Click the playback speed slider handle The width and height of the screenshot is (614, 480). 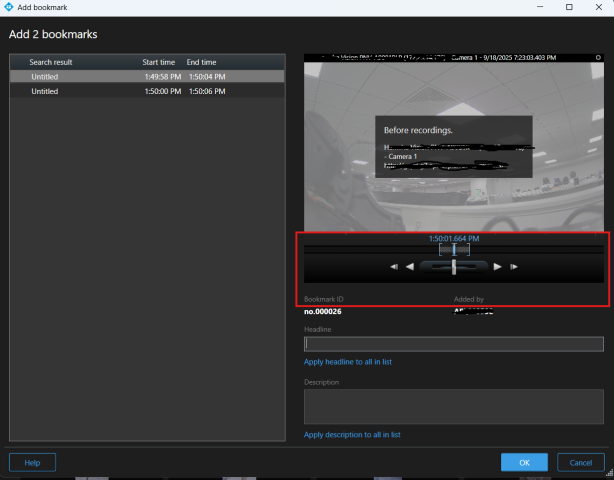click(x=454, y=267)
